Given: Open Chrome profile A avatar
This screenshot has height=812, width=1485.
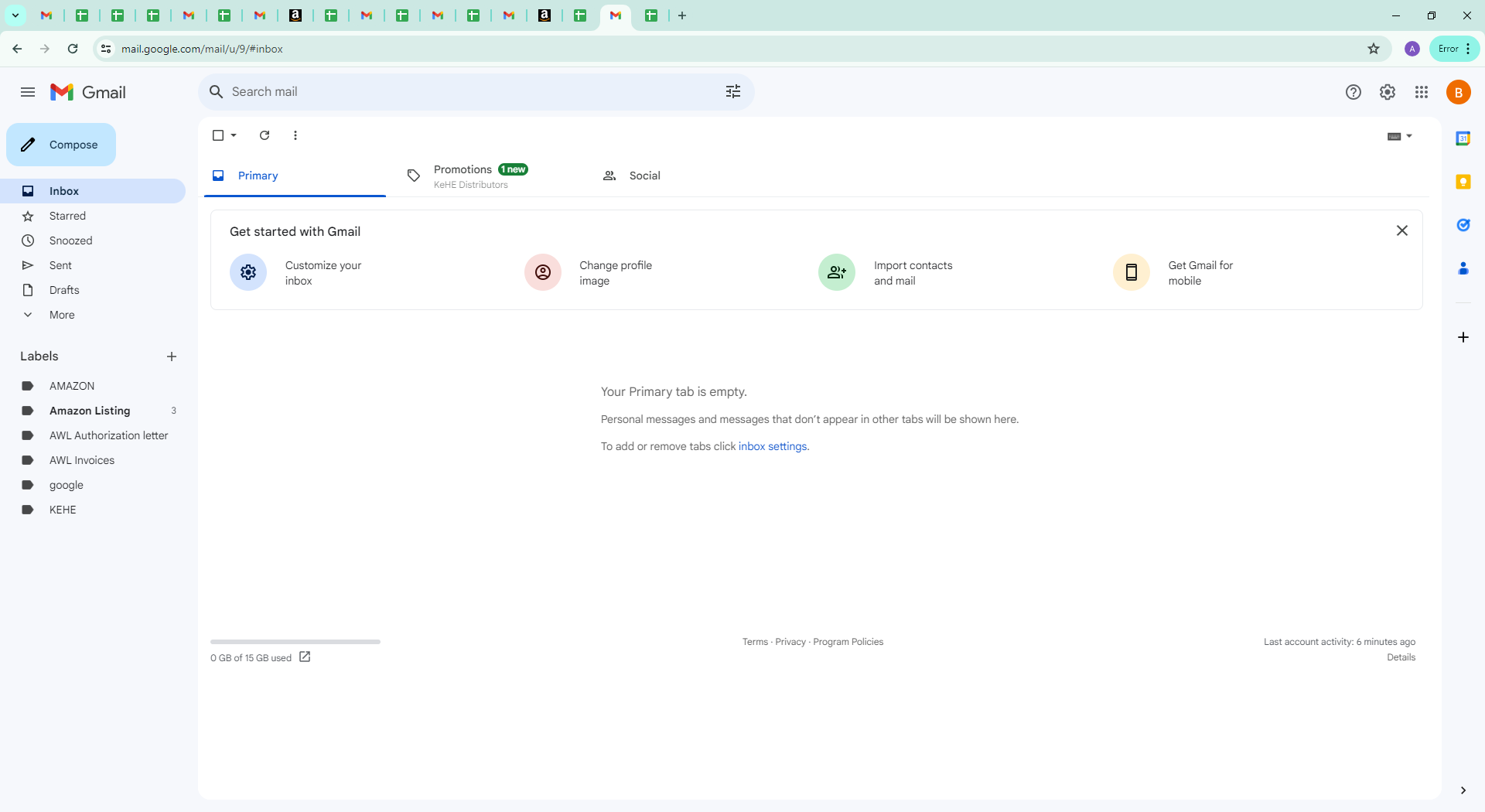Looking at the screenshot, I should (1412, 49).
